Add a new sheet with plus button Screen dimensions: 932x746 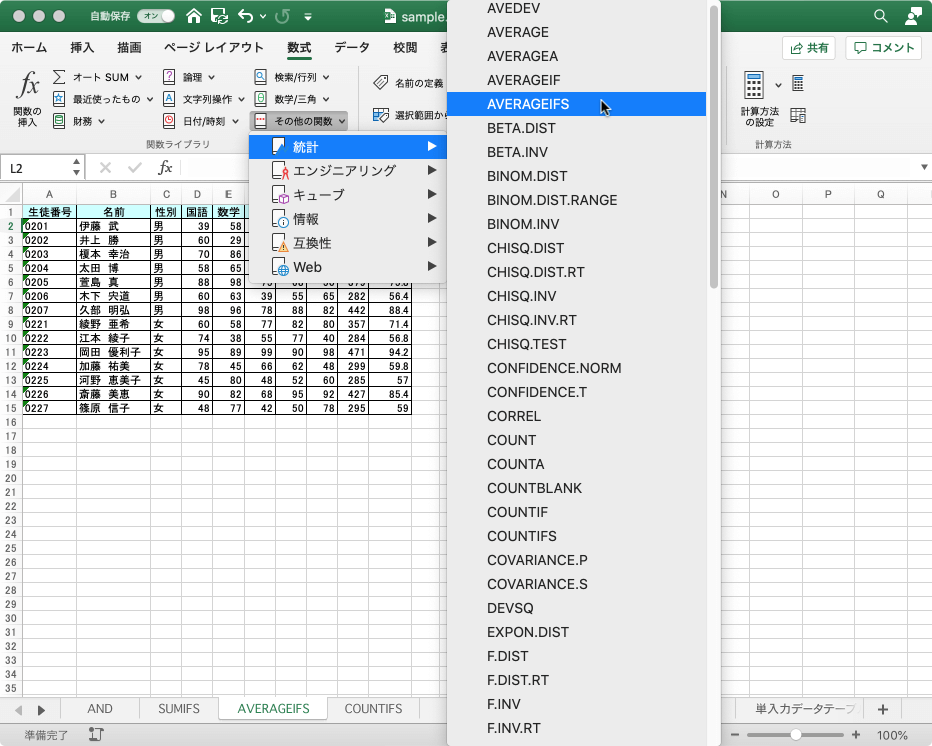(883, 709)
